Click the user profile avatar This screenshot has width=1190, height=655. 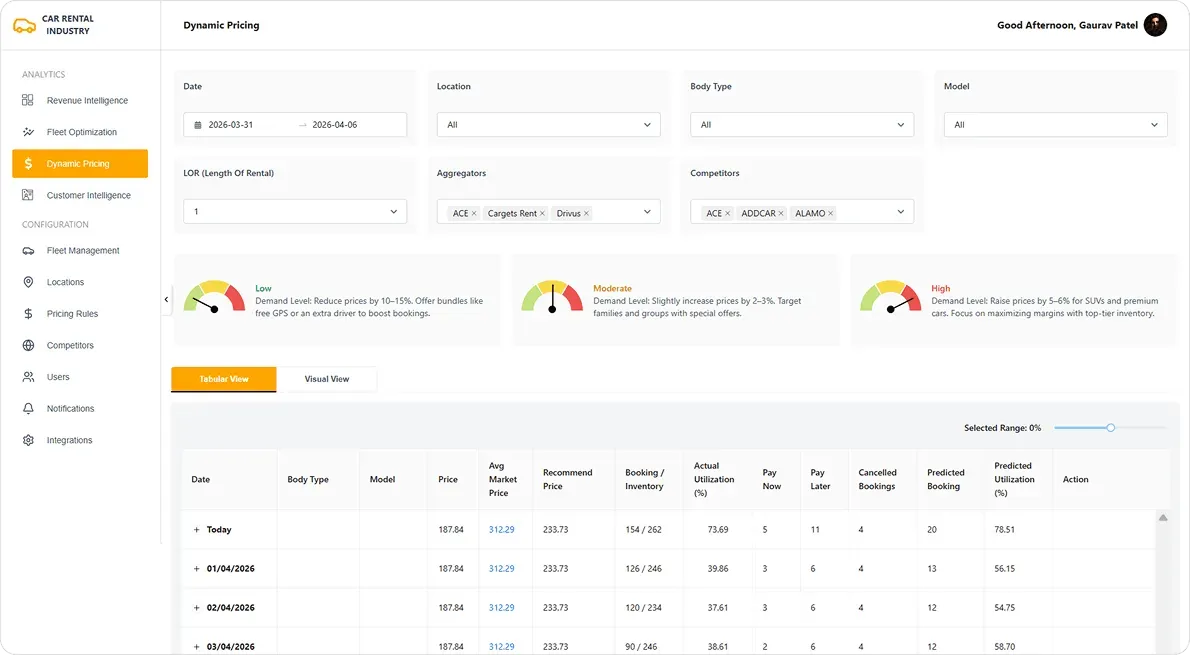(1155, 25)
